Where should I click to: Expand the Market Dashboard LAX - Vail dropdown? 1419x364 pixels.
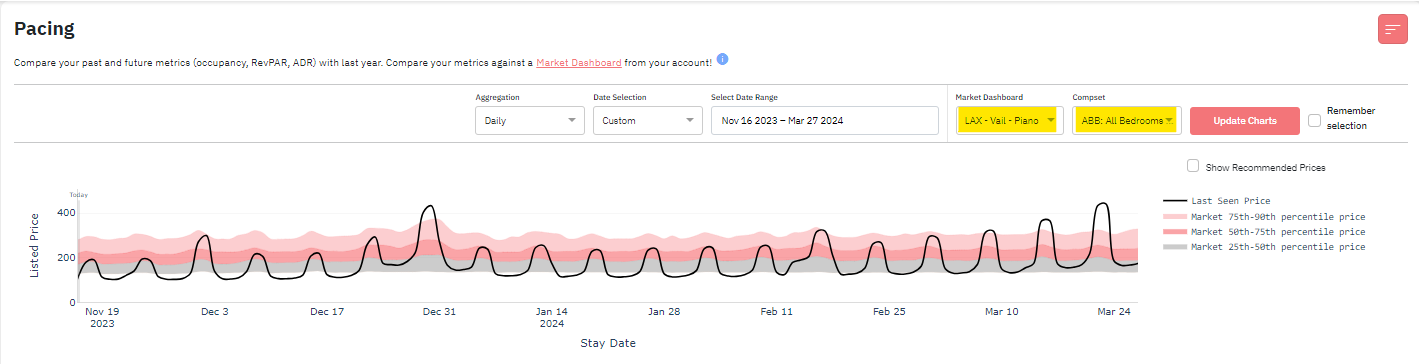pos(1008,120)
